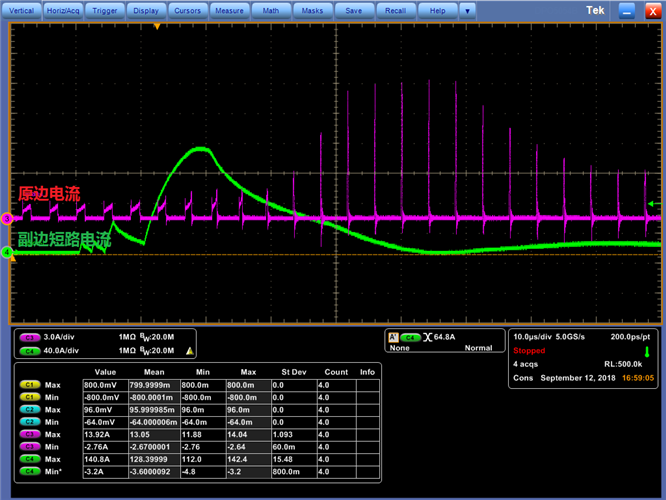Screen dimensions: 666x500
Task: Click the warning triangle next to C4 bandwidth
Action: (190, 351)
